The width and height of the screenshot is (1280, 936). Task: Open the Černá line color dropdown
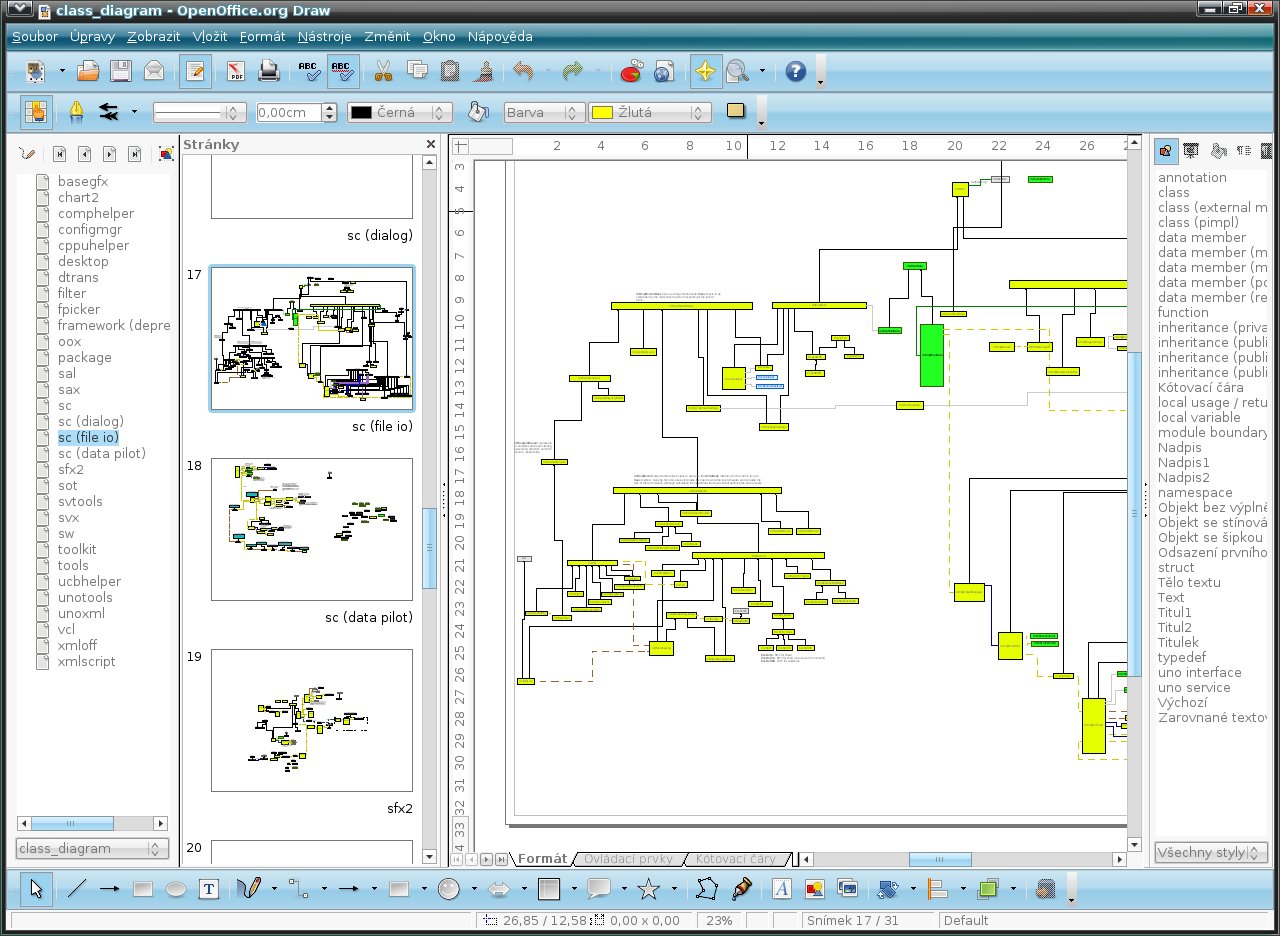[x=400, y=113]
